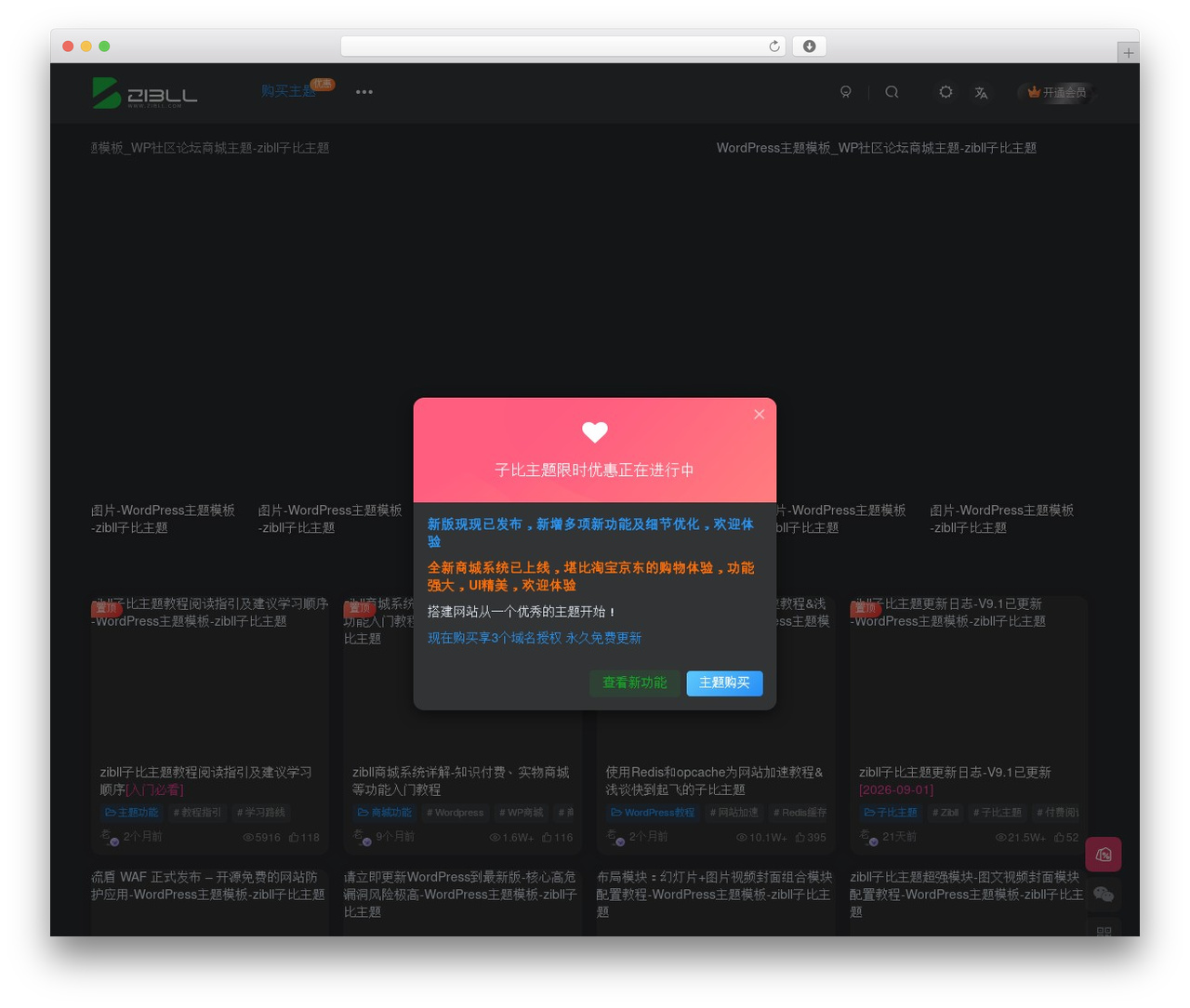
Task: Open the search magnifier icon
Action: pyautogui.click(x=892, y=92)
